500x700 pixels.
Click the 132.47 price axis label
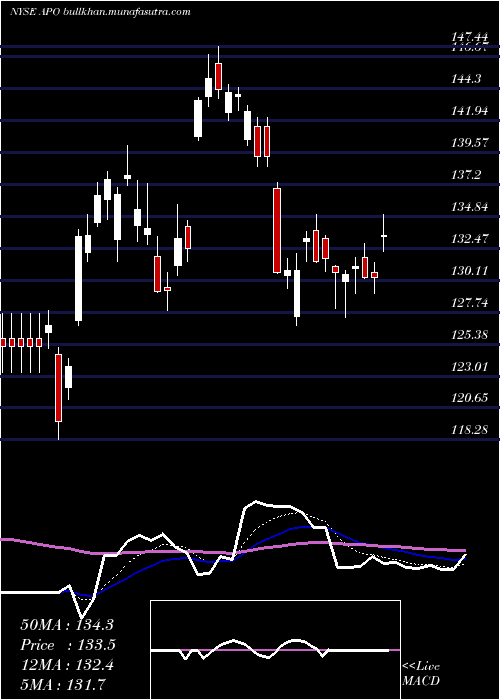(x=469, y=239)
